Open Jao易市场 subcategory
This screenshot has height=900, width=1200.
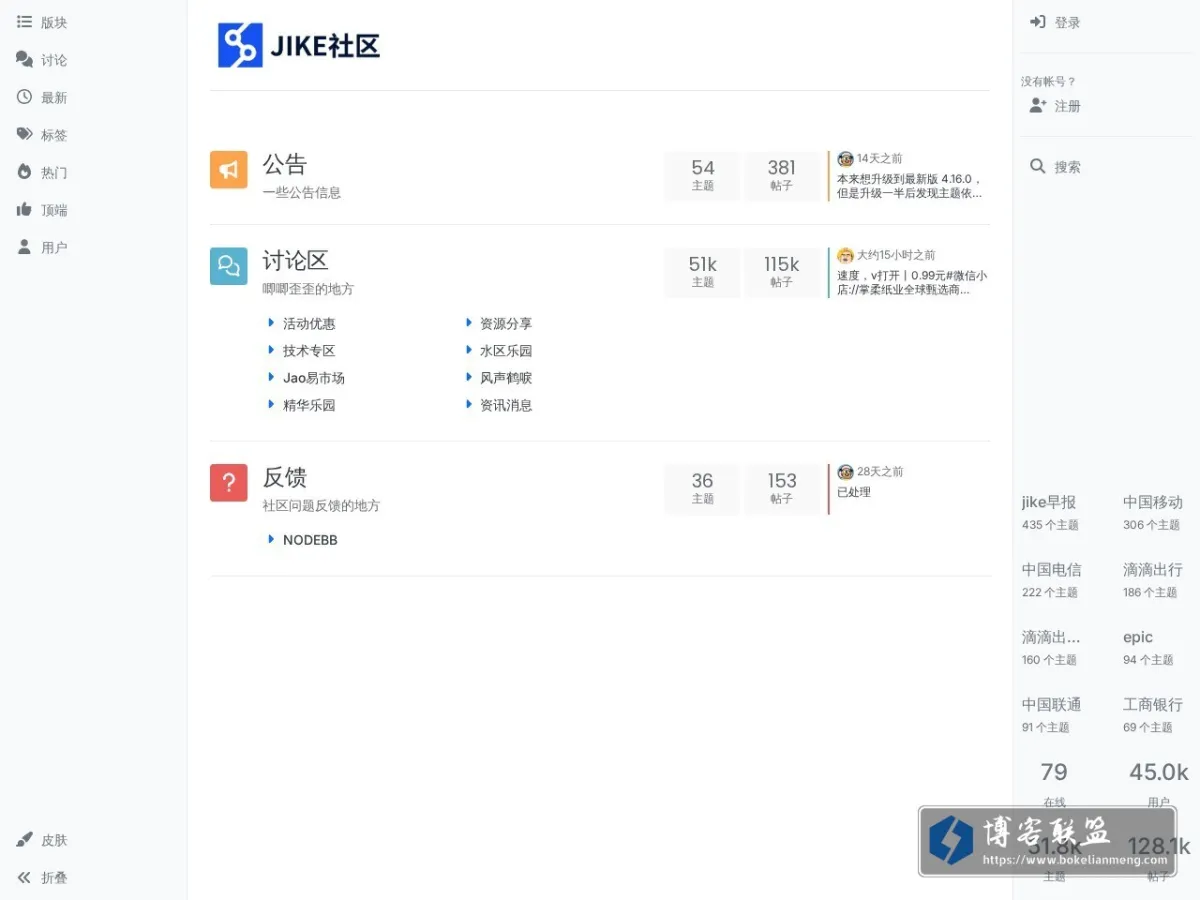[x=314, y=377]
